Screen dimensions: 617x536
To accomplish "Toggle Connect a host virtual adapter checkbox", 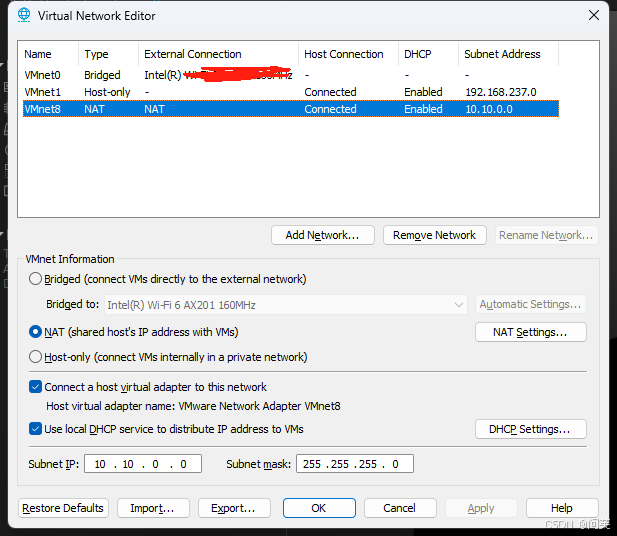I will tap(35, 387).
